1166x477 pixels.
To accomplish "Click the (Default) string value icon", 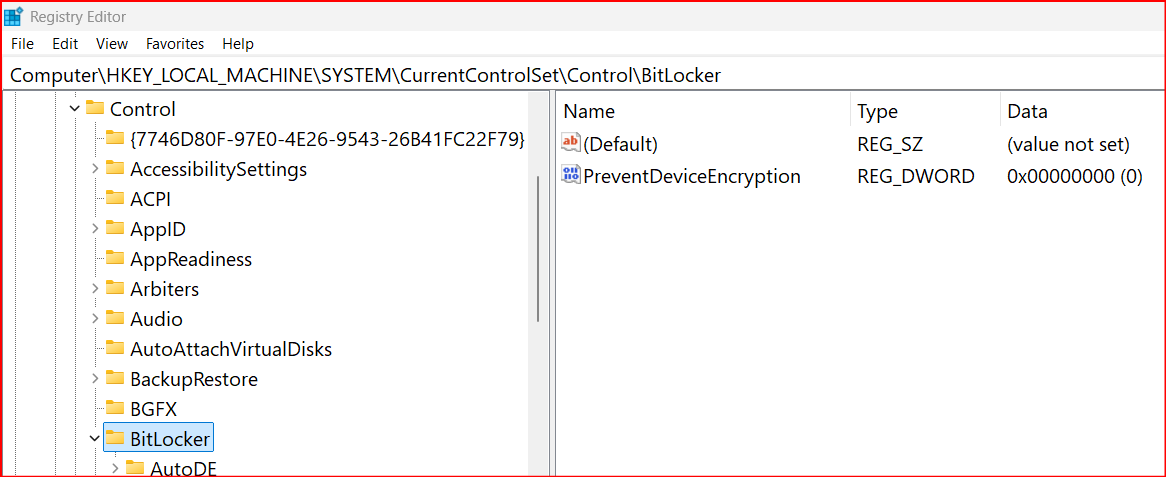I will (571, 144).
